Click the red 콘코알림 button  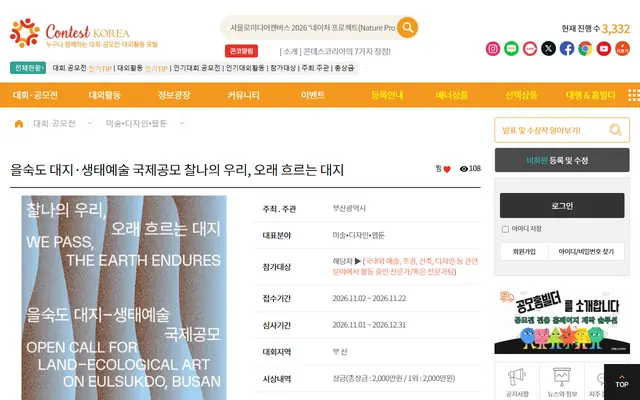pyautogui.click(x=241, y=51)
